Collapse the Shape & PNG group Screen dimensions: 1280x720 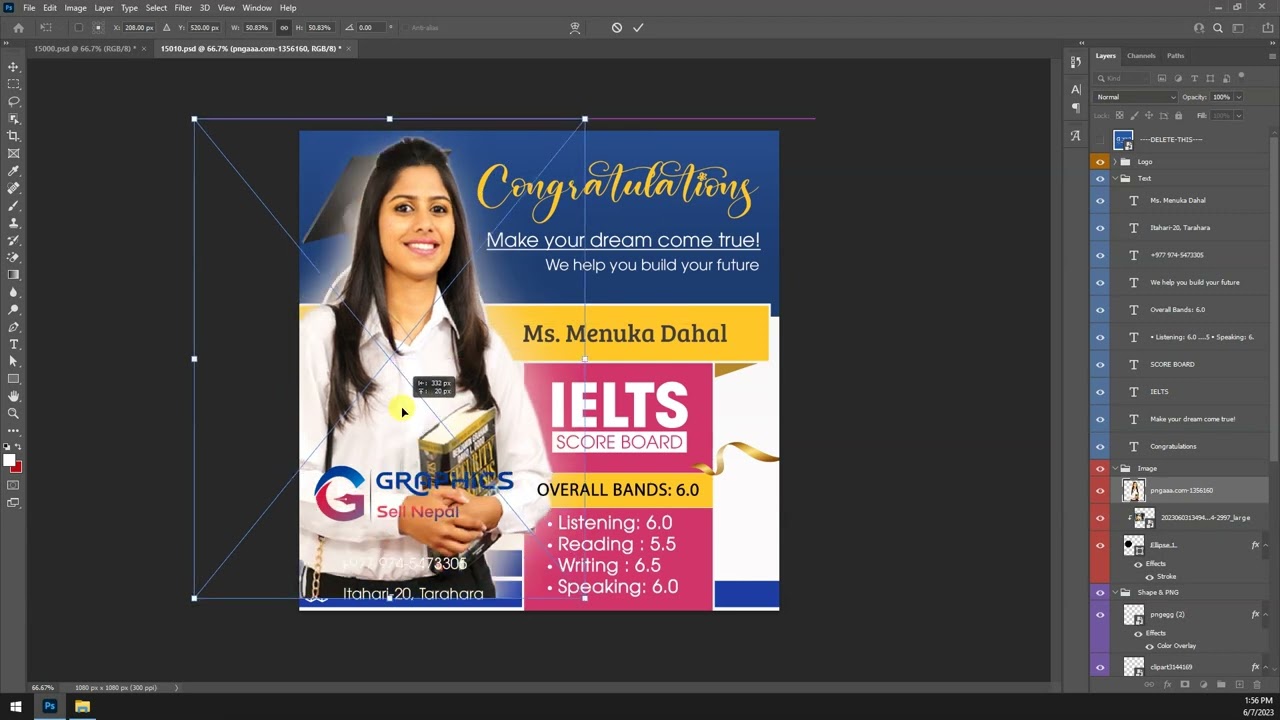pos(1115,592)
